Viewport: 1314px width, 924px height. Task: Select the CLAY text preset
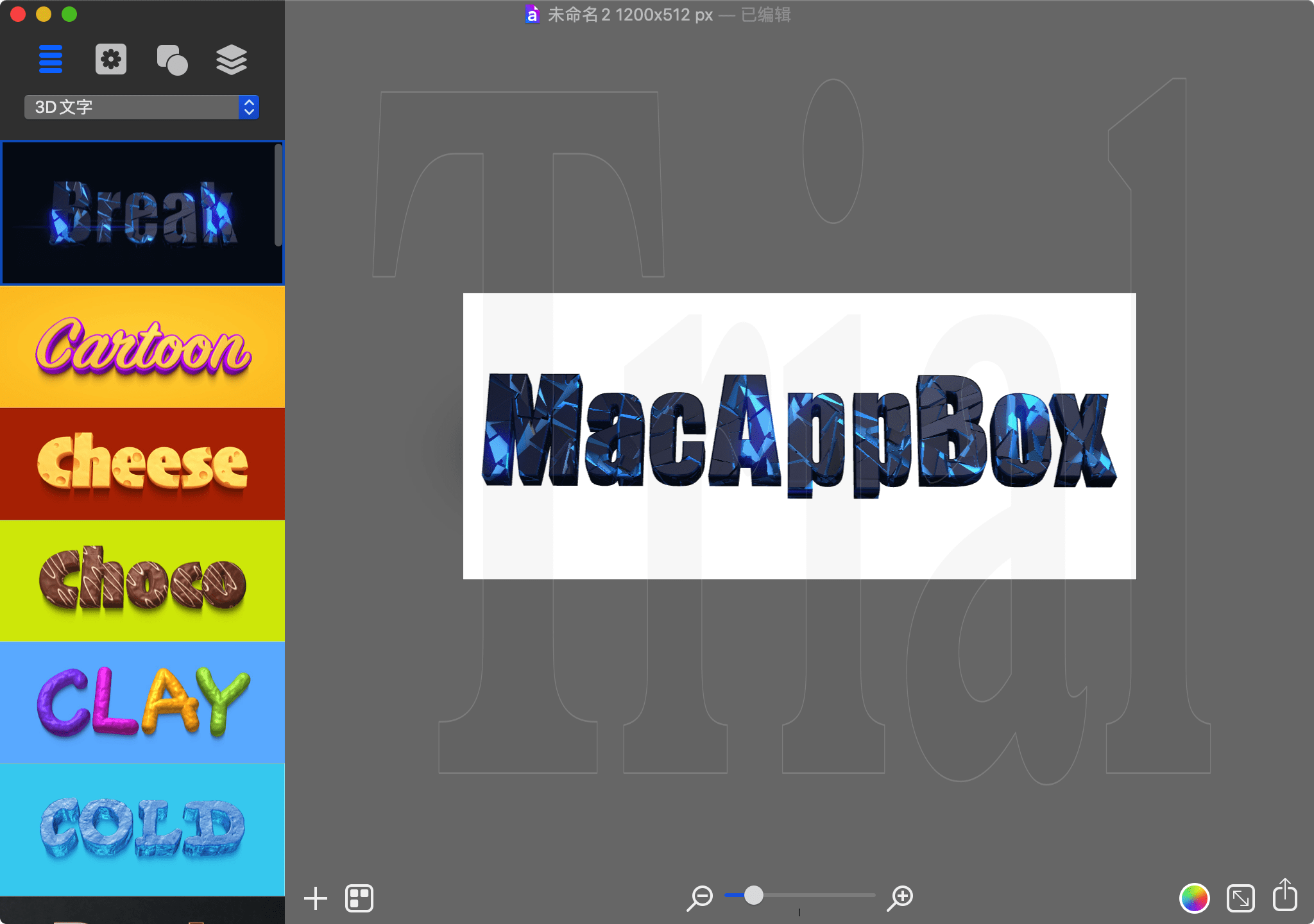[x=142, y=702]
